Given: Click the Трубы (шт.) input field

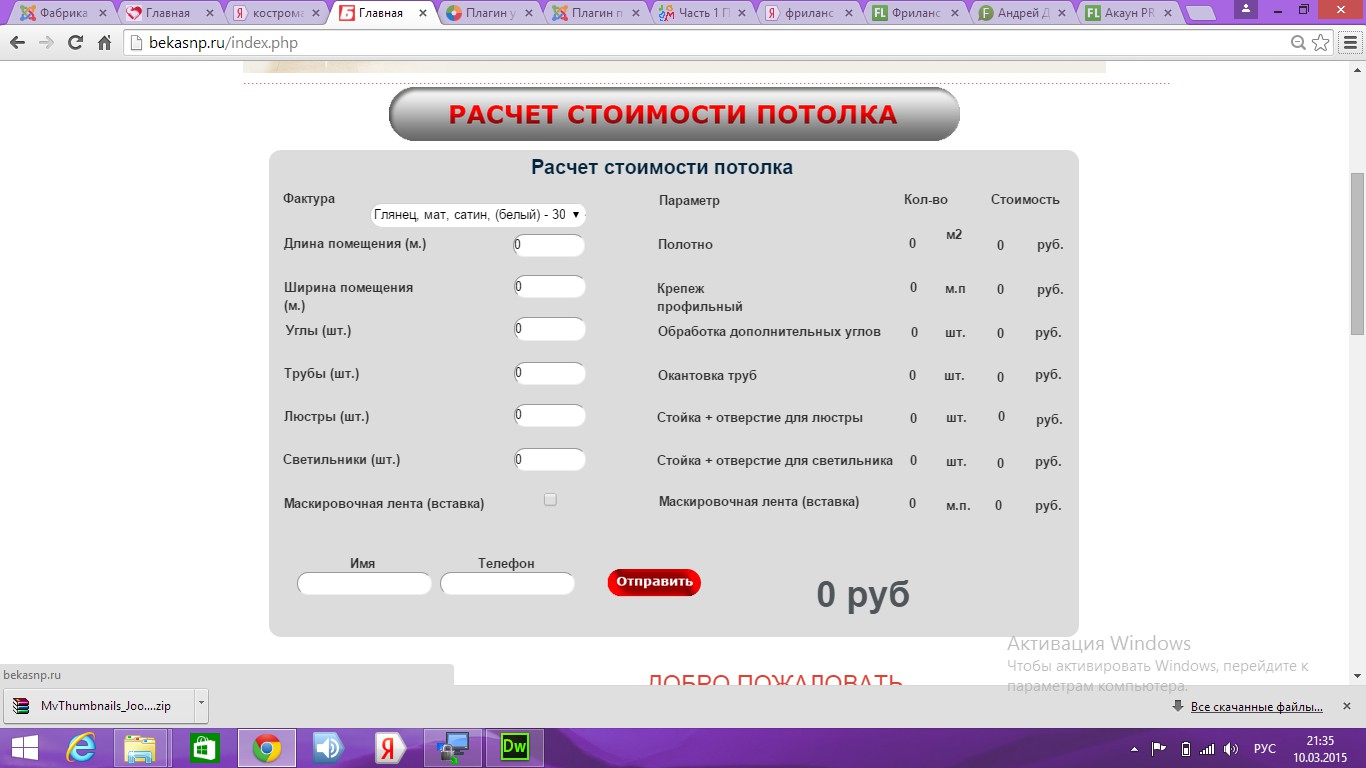Looking at the screenshot, I should tap(549, 373).
